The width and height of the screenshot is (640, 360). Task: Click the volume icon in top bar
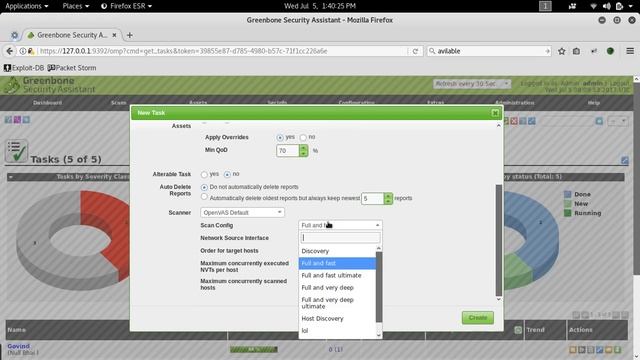tap(607, 6)
